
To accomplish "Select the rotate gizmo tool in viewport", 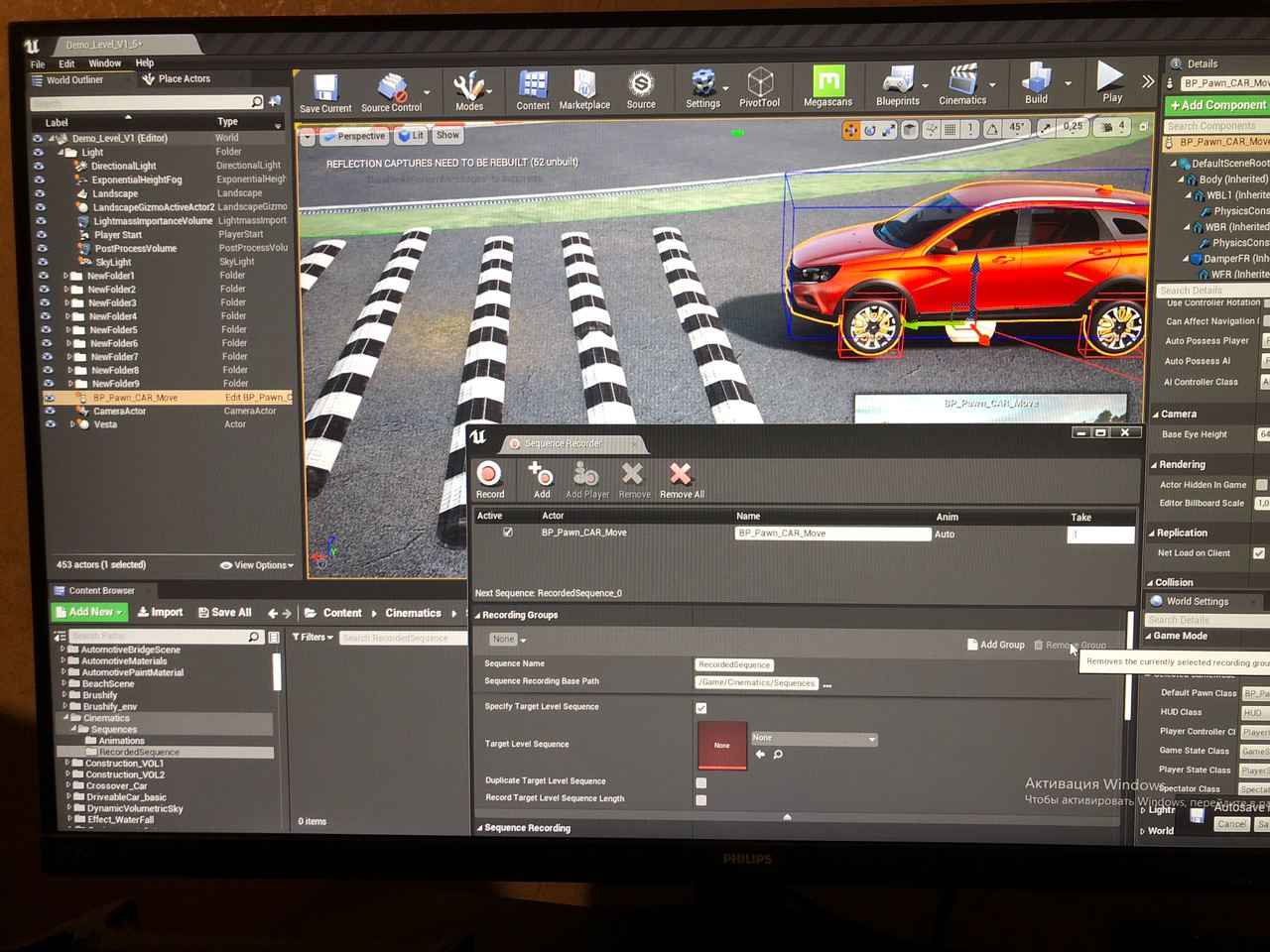I will click(869, 130).
